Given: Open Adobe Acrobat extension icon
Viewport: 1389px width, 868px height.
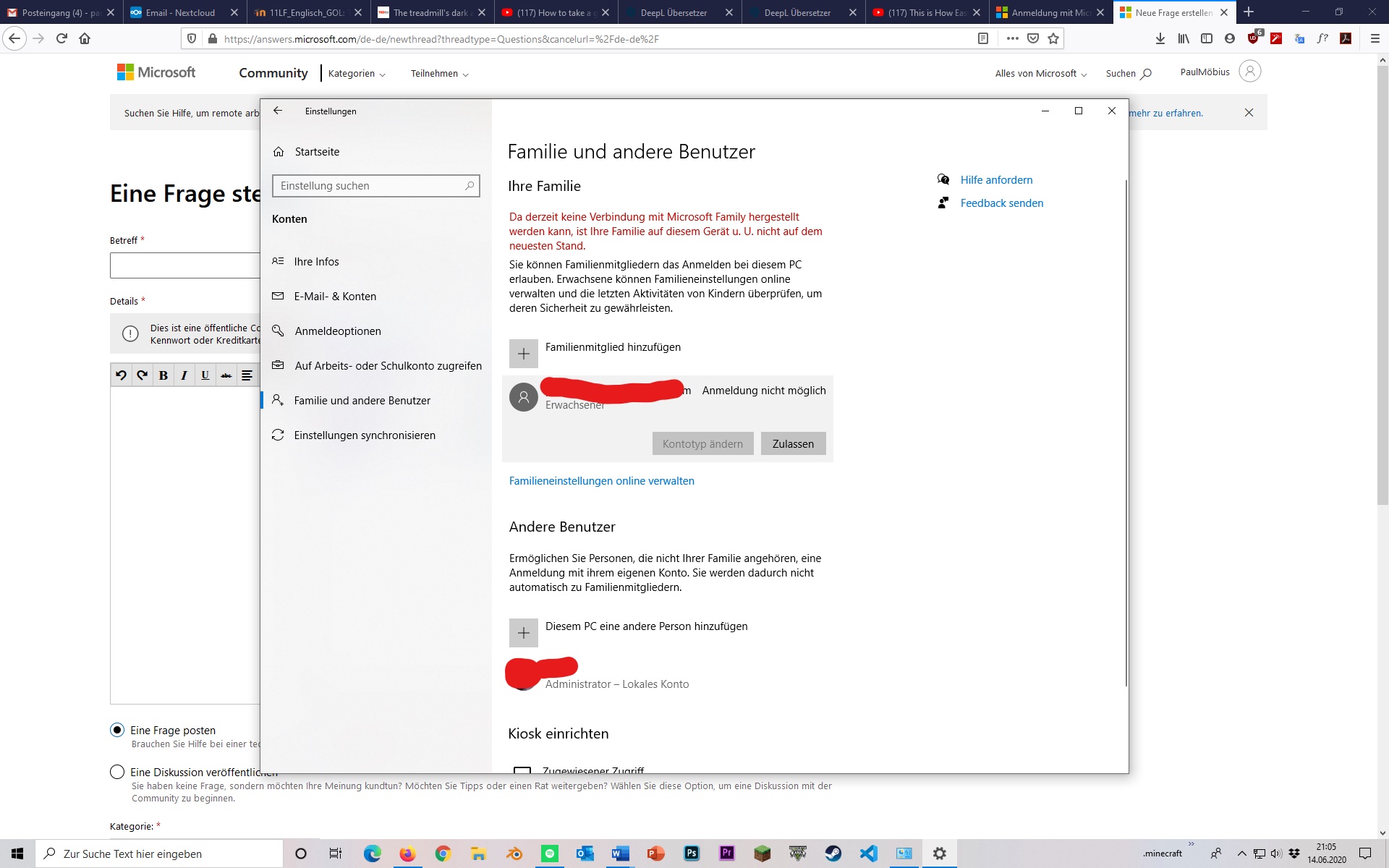Looking at the screenshot, I should (x=1346, y=38).
